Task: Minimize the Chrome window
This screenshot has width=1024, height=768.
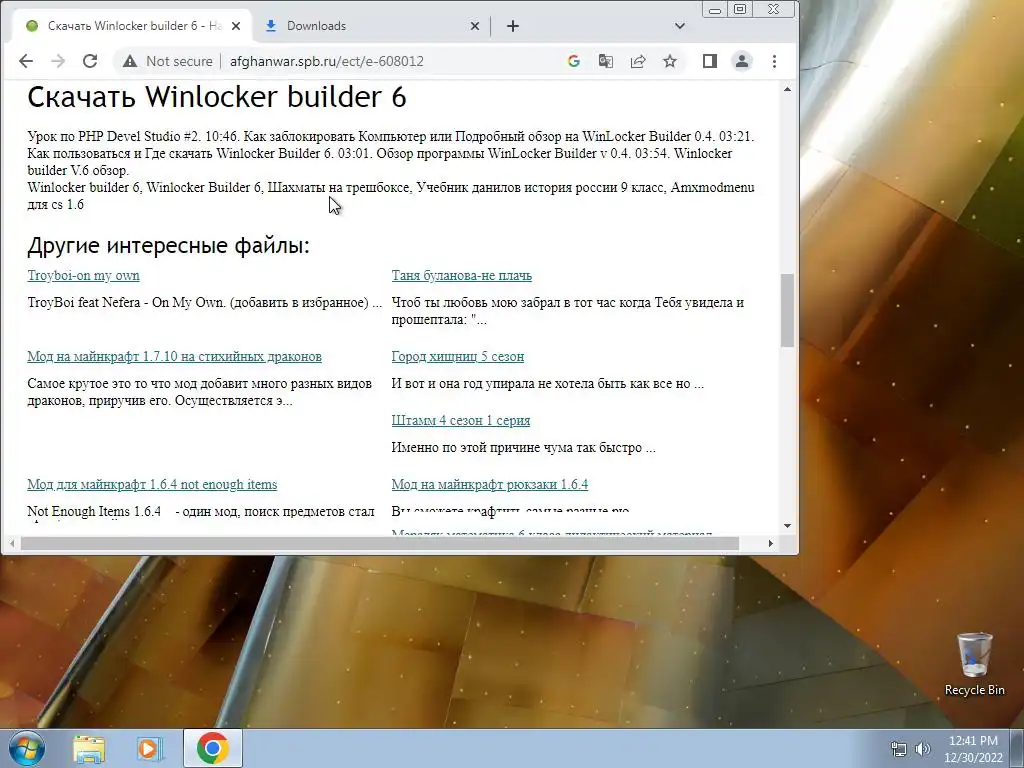Action: 715,9
